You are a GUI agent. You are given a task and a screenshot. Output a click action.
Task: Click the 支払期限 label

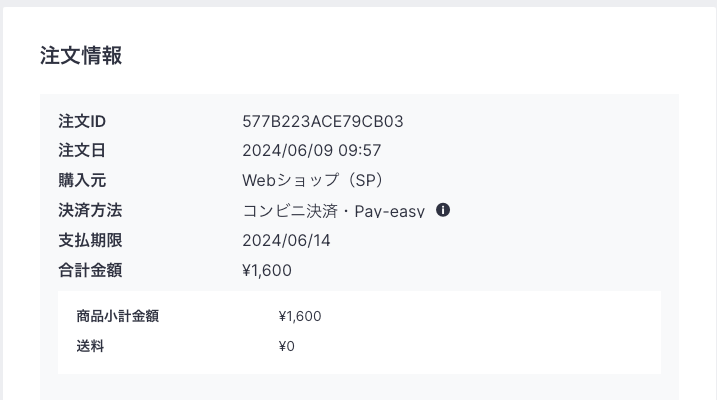tap(90, 240)
